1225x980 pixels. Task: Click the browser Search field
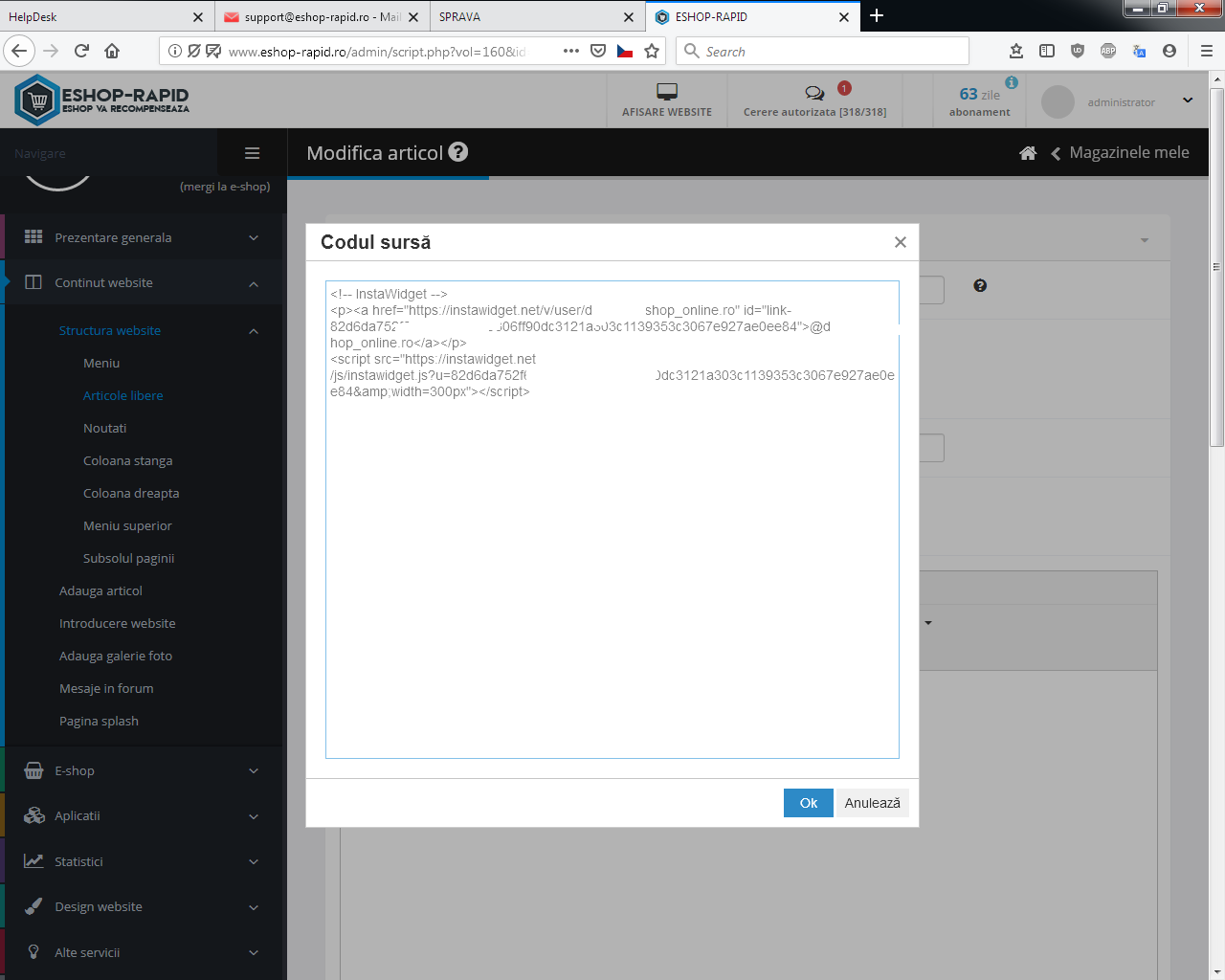coord(823,51)
